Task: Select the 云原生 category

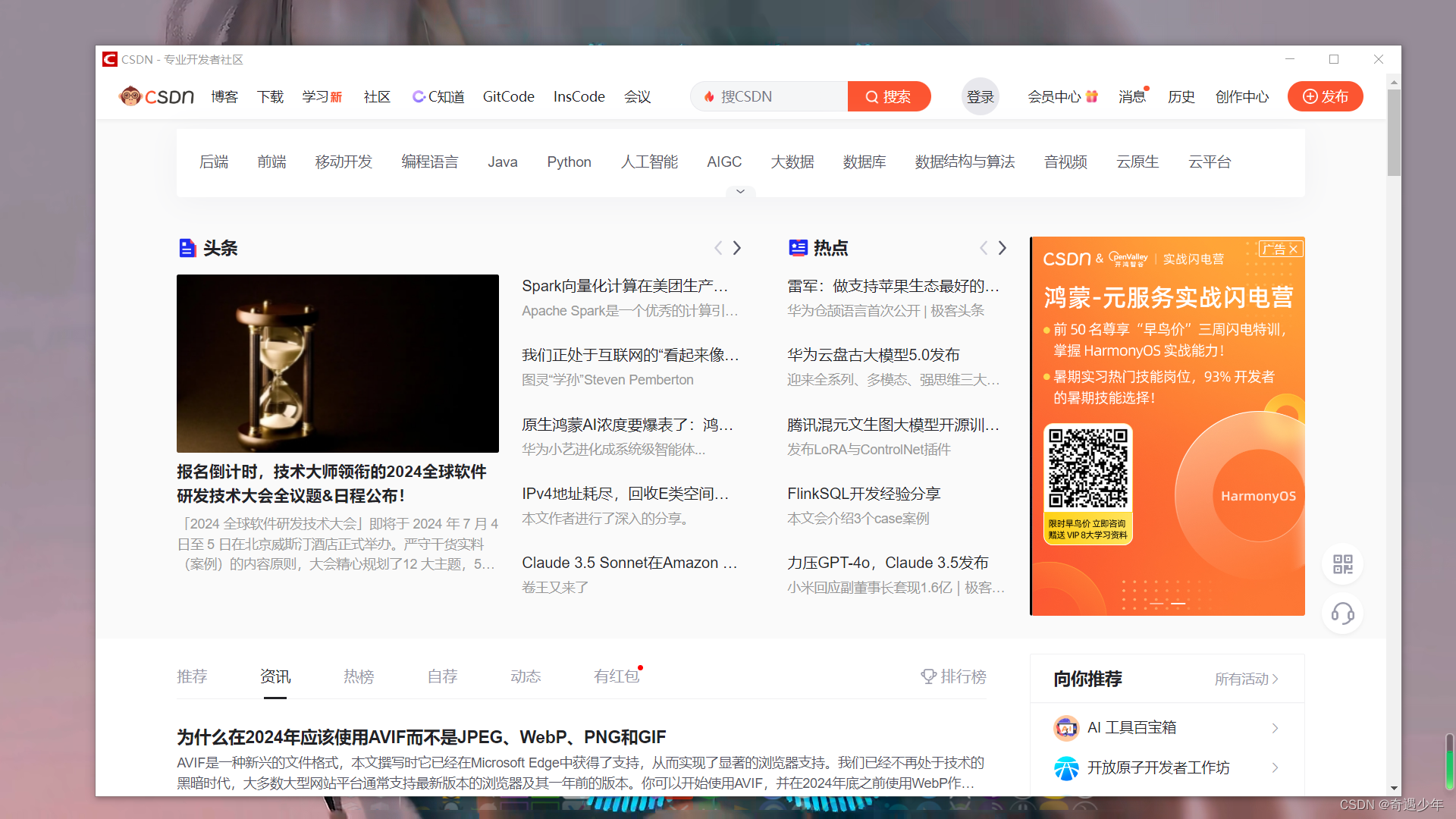Action: coord(1137,162)
